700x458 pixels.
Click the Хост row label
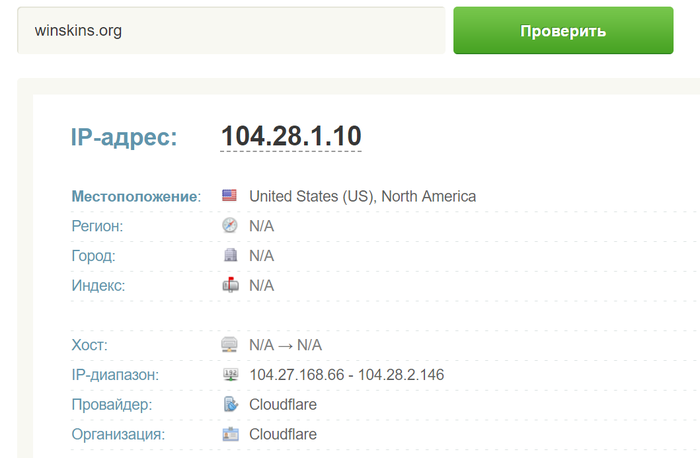pyautogui.click(x=90, y=345)
